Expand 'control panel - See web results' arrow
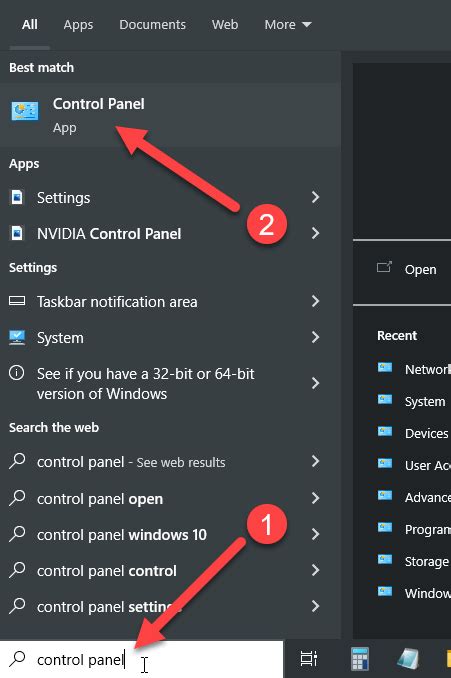This screenshot has height=678, width=451. (x=316, y=461)
